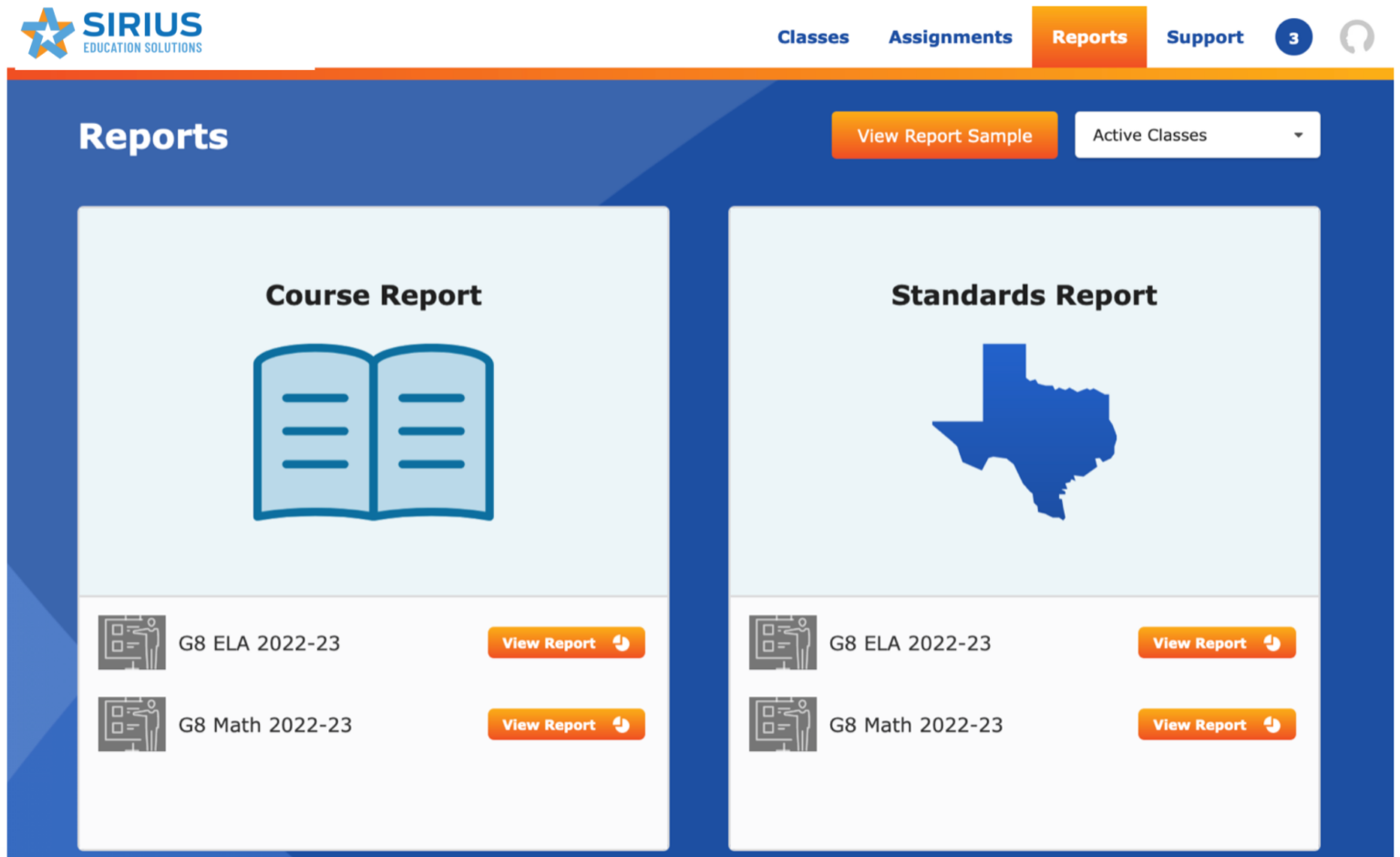Viewport: 1400px width, 857px height.
Task: Click the Course Report card header area
Action: (372, 294)
